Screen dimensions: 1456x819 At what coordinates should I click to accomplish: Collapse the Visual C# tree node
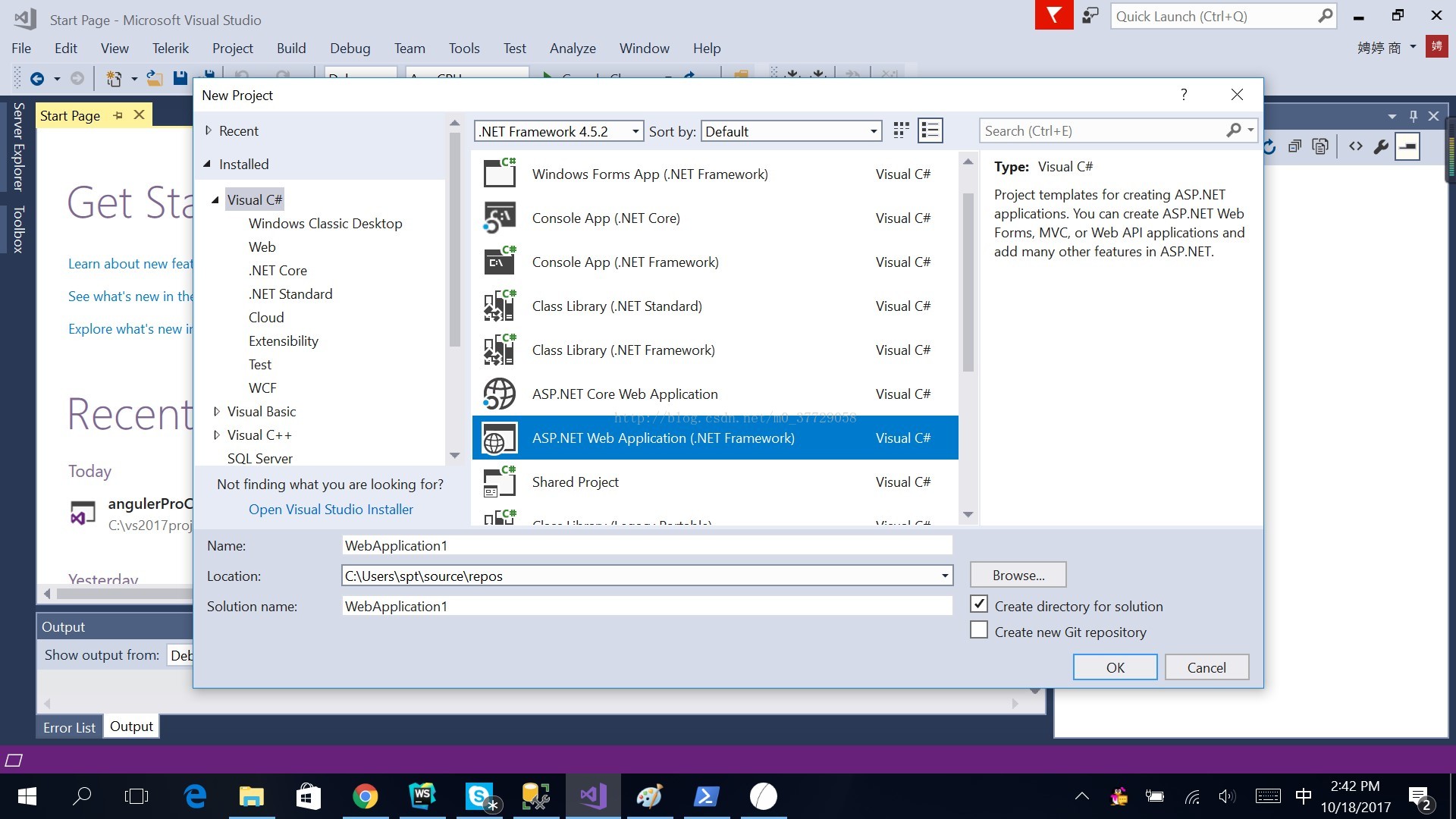tap(215, 199)
